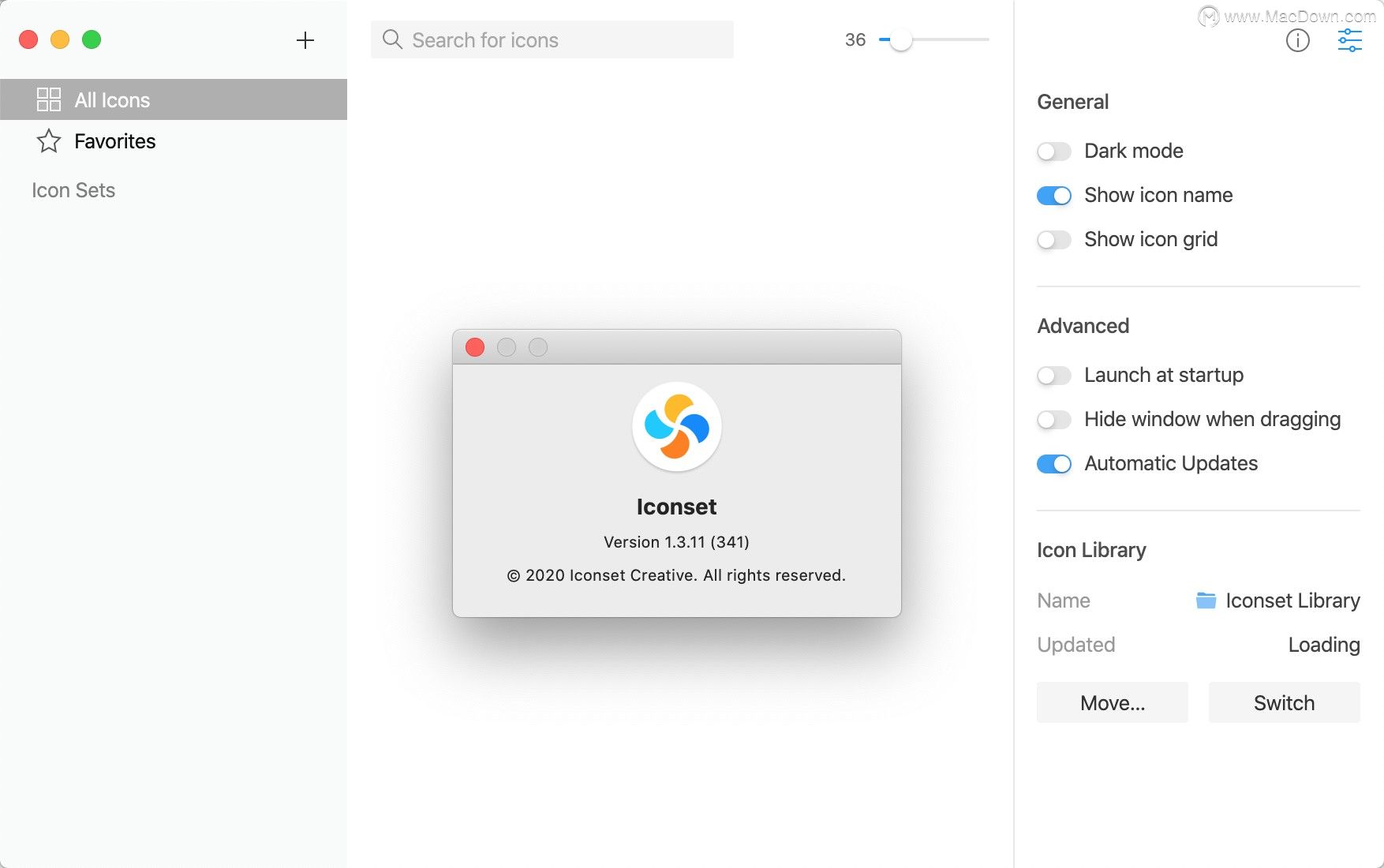The width and height of the screenshot is (1384, 868).
Task: Click the Favorites star icon
Action: (x=49, y=141)
